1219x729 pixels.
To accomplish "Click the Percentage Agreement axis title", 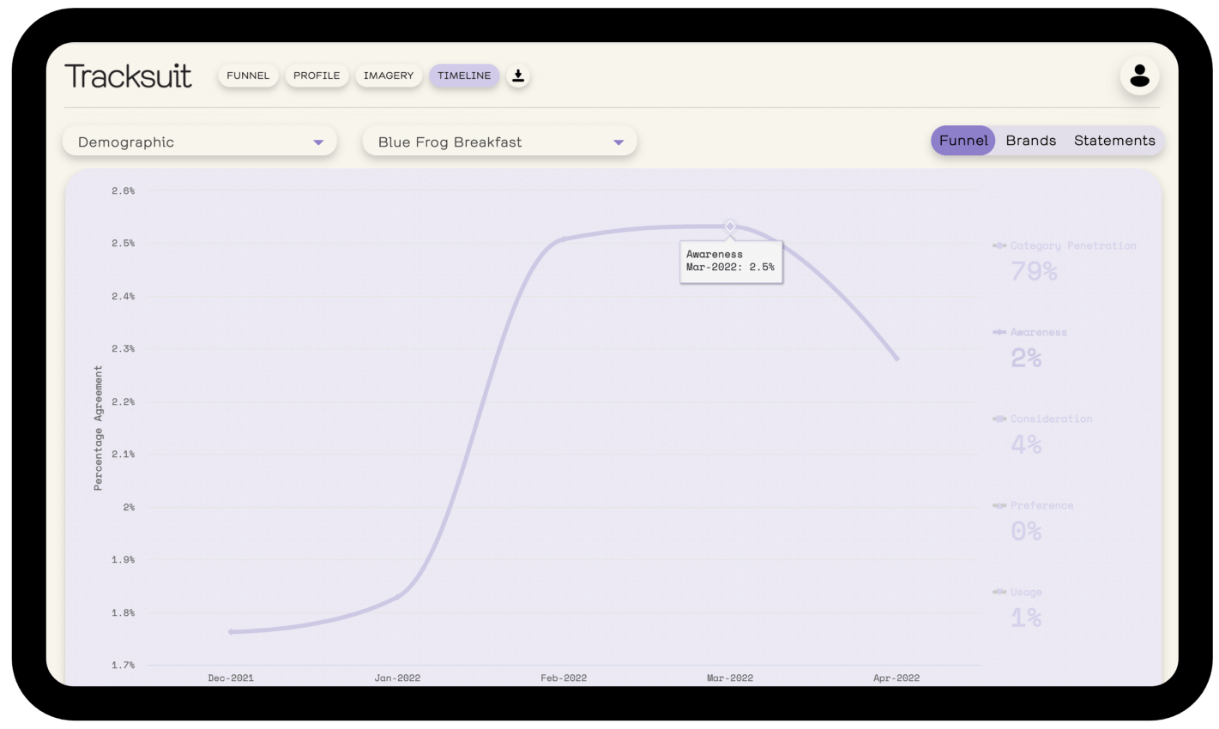I will tap(98, 427).
